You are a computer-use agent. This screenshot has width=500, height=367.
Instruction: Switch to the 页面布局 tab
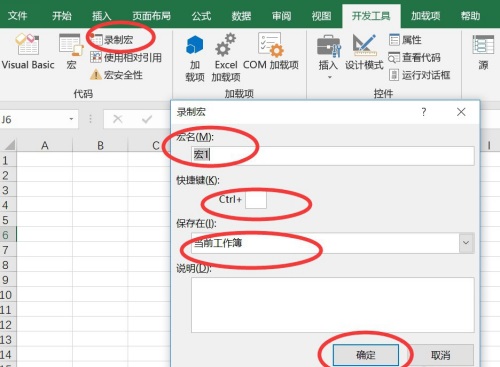tap(151, 15)
